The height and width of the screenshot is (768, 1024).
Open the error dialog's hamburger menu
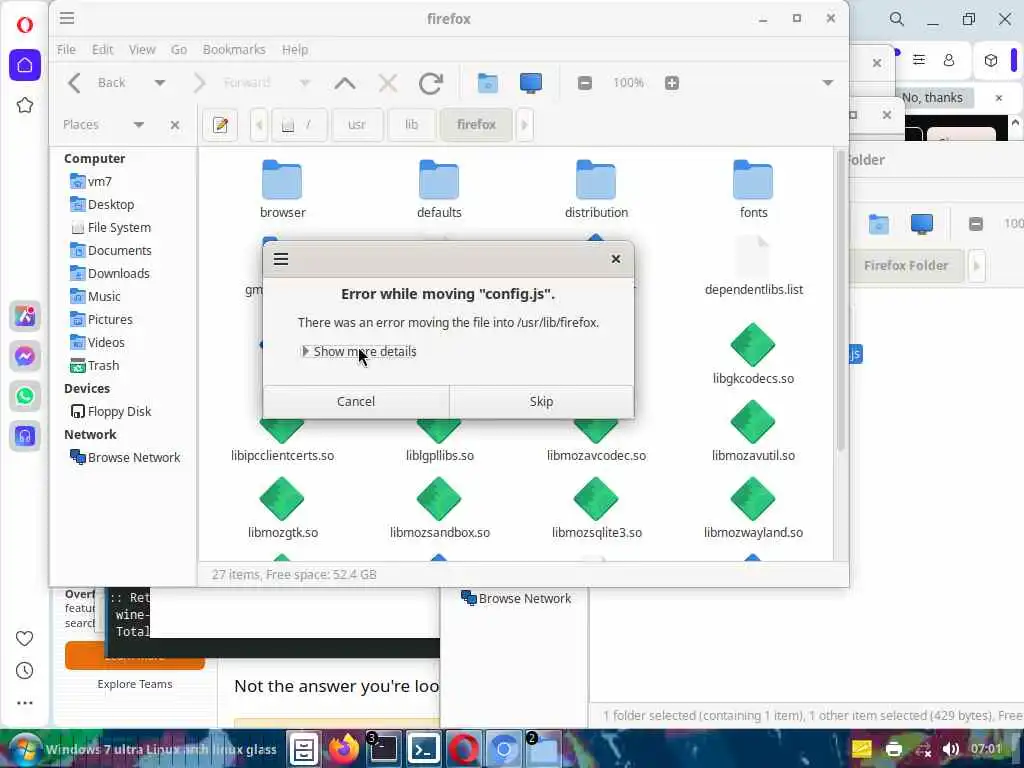[281, 259]
